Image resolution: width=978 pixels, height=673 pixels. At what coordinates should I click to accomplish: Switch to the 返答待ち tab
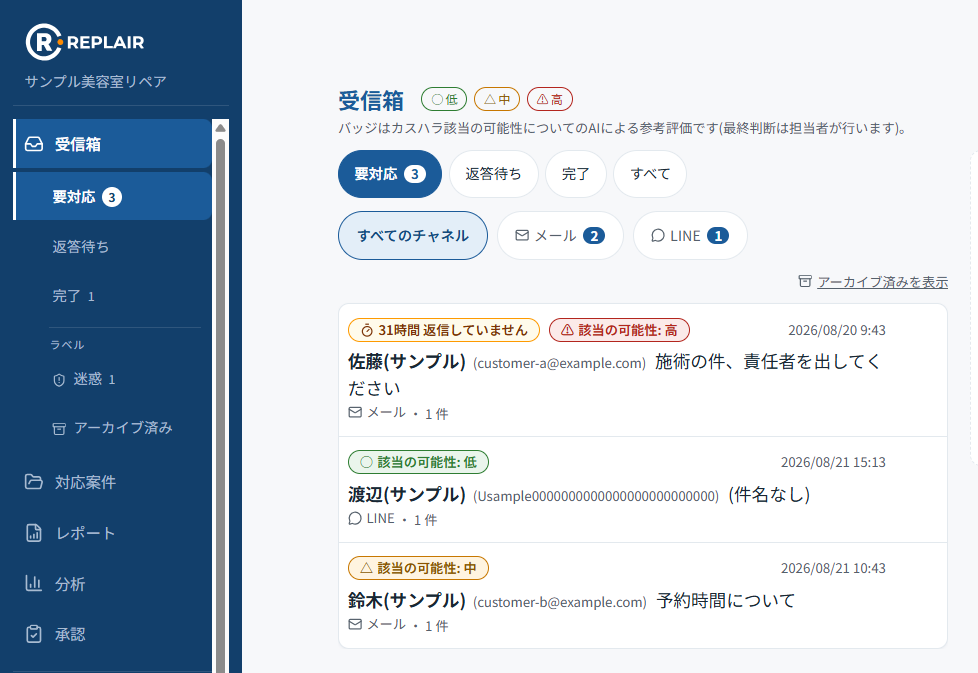coord(493,174)
